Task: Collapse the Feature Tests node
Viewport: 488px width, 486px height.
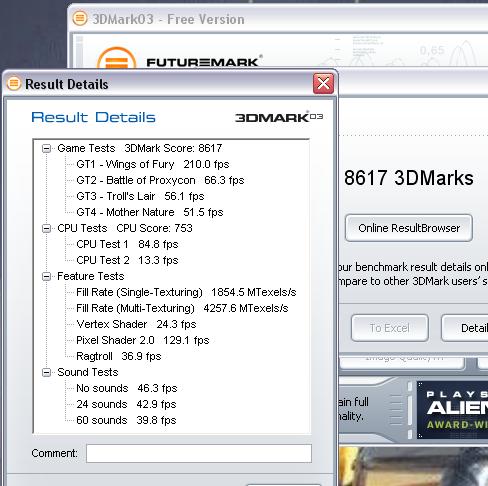Action: [46, 276]
